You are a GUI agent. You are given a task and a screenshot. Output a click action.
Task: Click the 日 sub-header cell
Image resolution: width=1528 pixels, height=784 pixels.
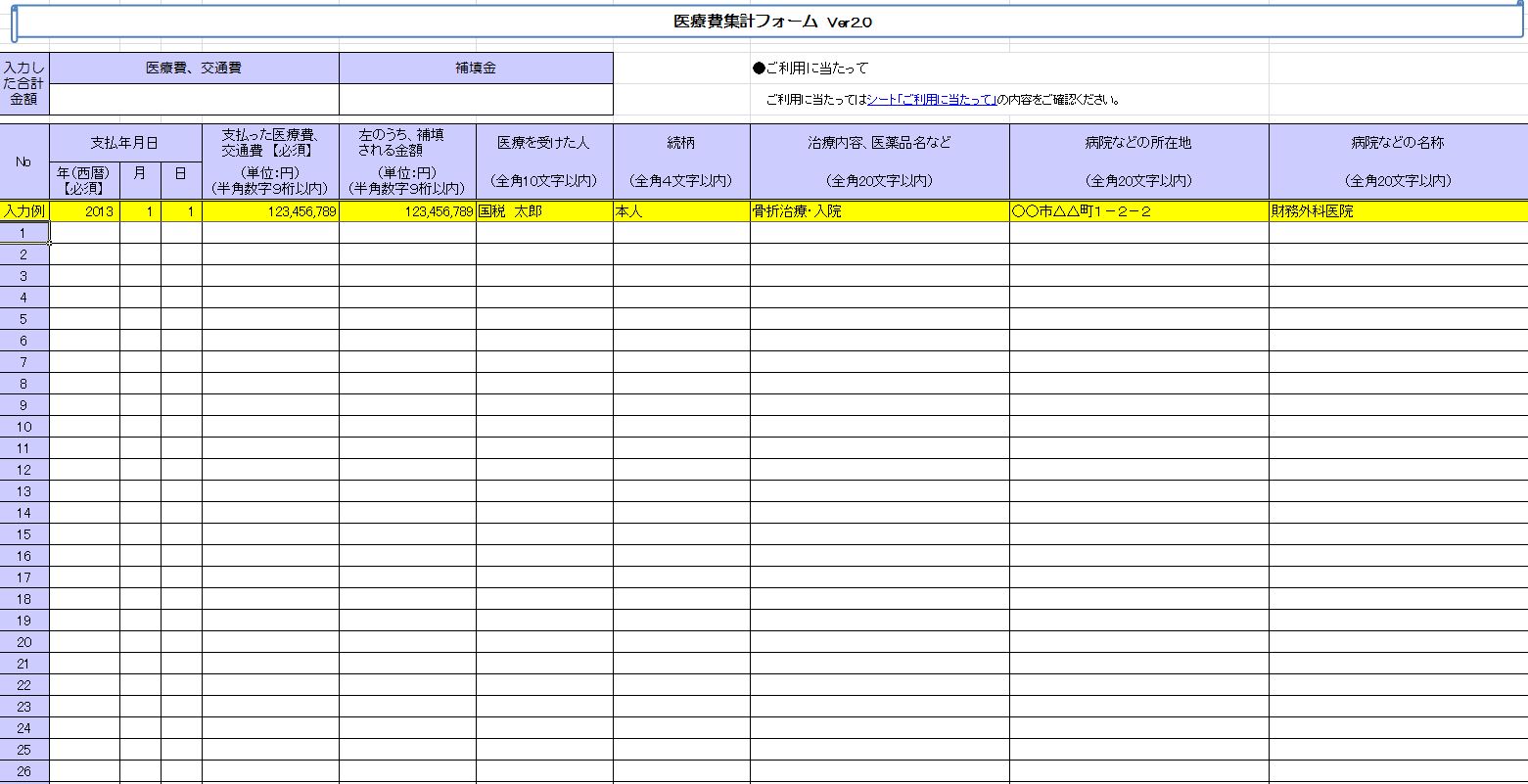coord(181,180)
